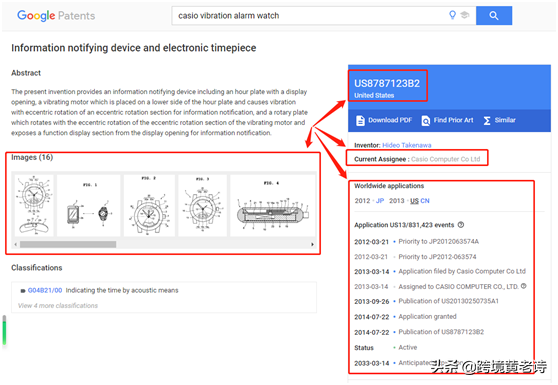Click the help icon after CASIO COMPUTER CO., LTD.
Screen dimensions: 558x385
(x=523, y=286)
